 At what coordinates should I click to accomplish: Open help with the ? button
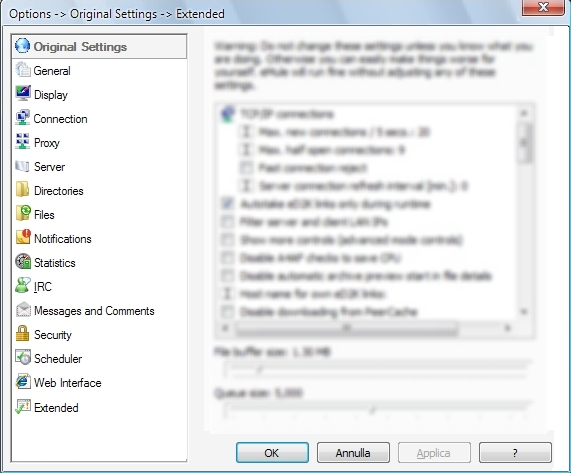(515, 453)
